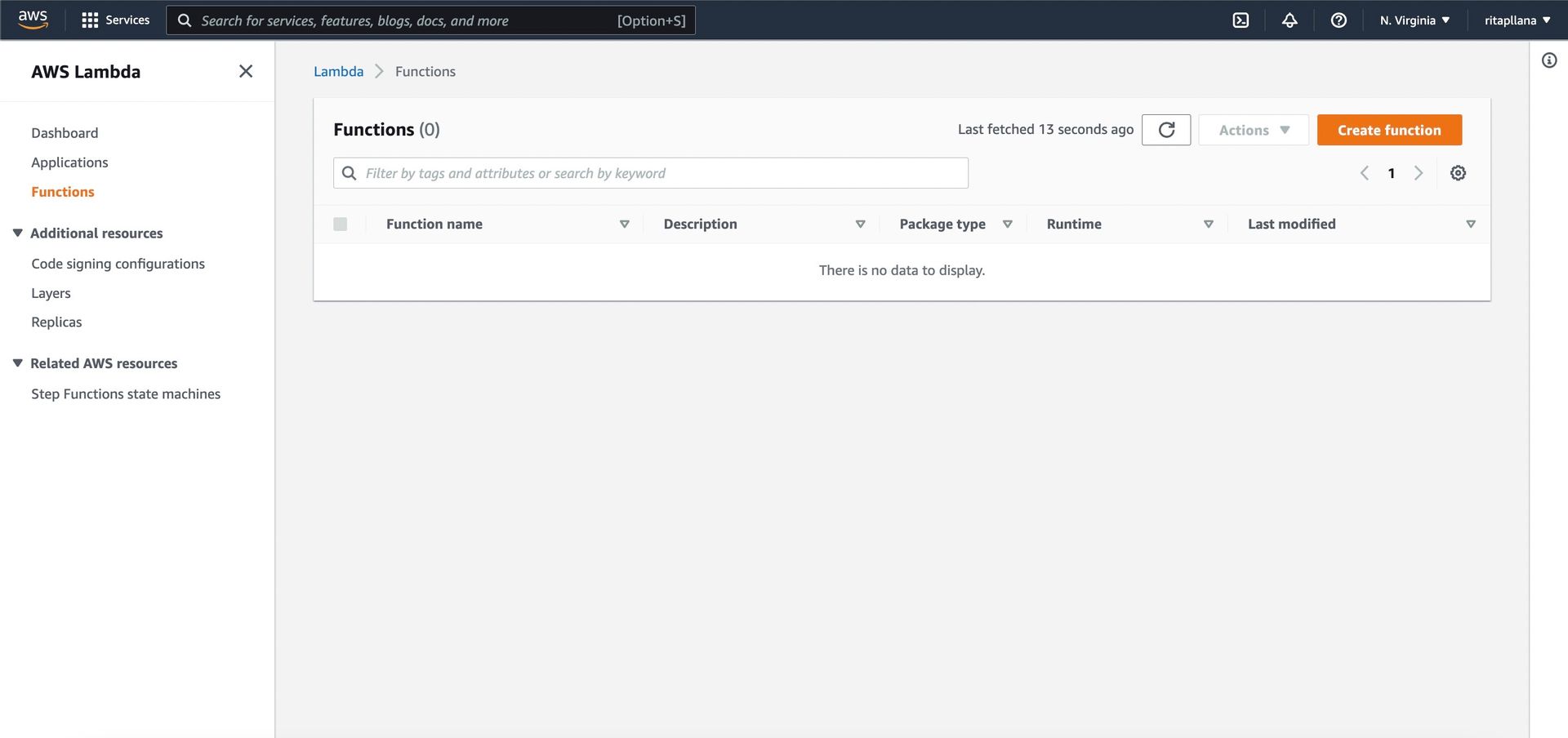The height and width of the screenshot is (738, 1568).
Task: Open the N. Virginia region dropdown
Action: pos(1414,20)
